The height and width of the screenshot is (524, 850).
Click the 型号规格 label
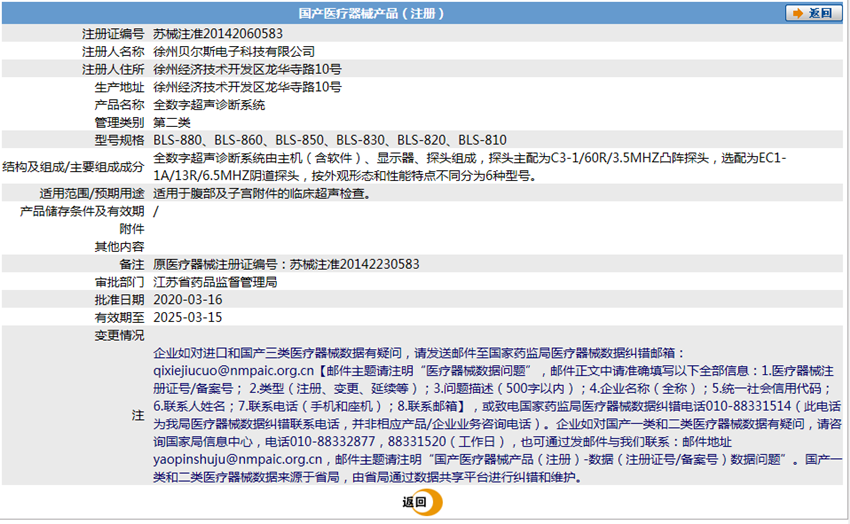click(x=119, y=140)
